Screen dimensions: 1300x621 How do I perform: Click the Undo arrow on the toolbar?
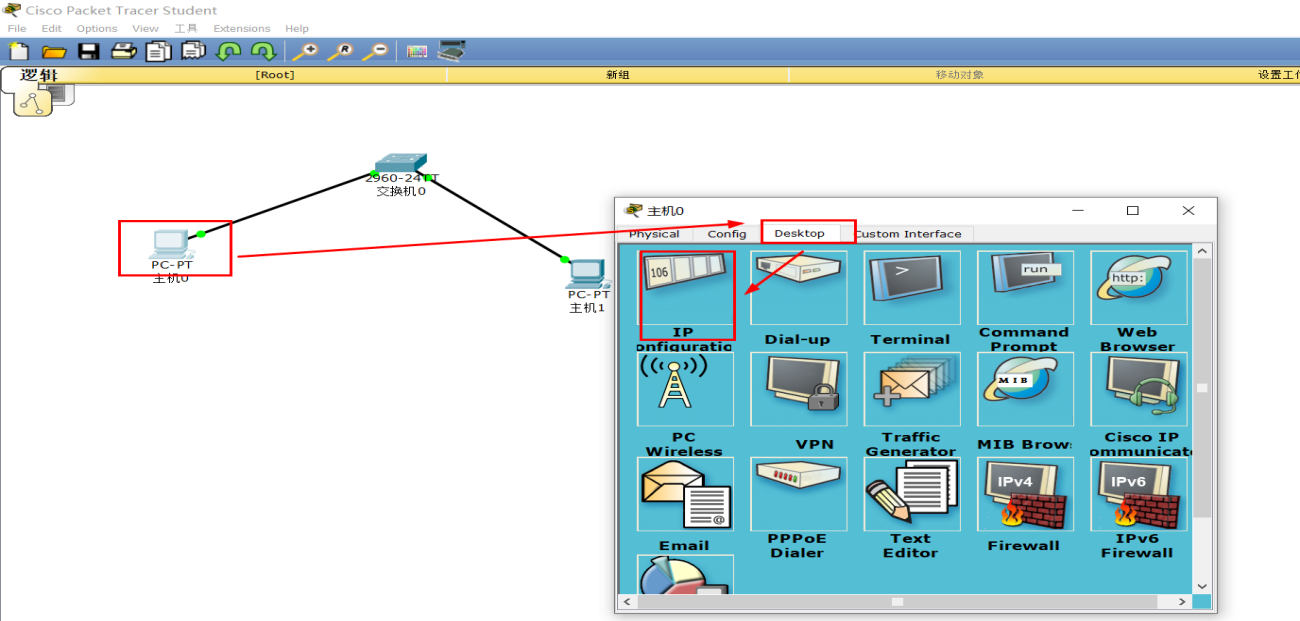tap(227, 51)
